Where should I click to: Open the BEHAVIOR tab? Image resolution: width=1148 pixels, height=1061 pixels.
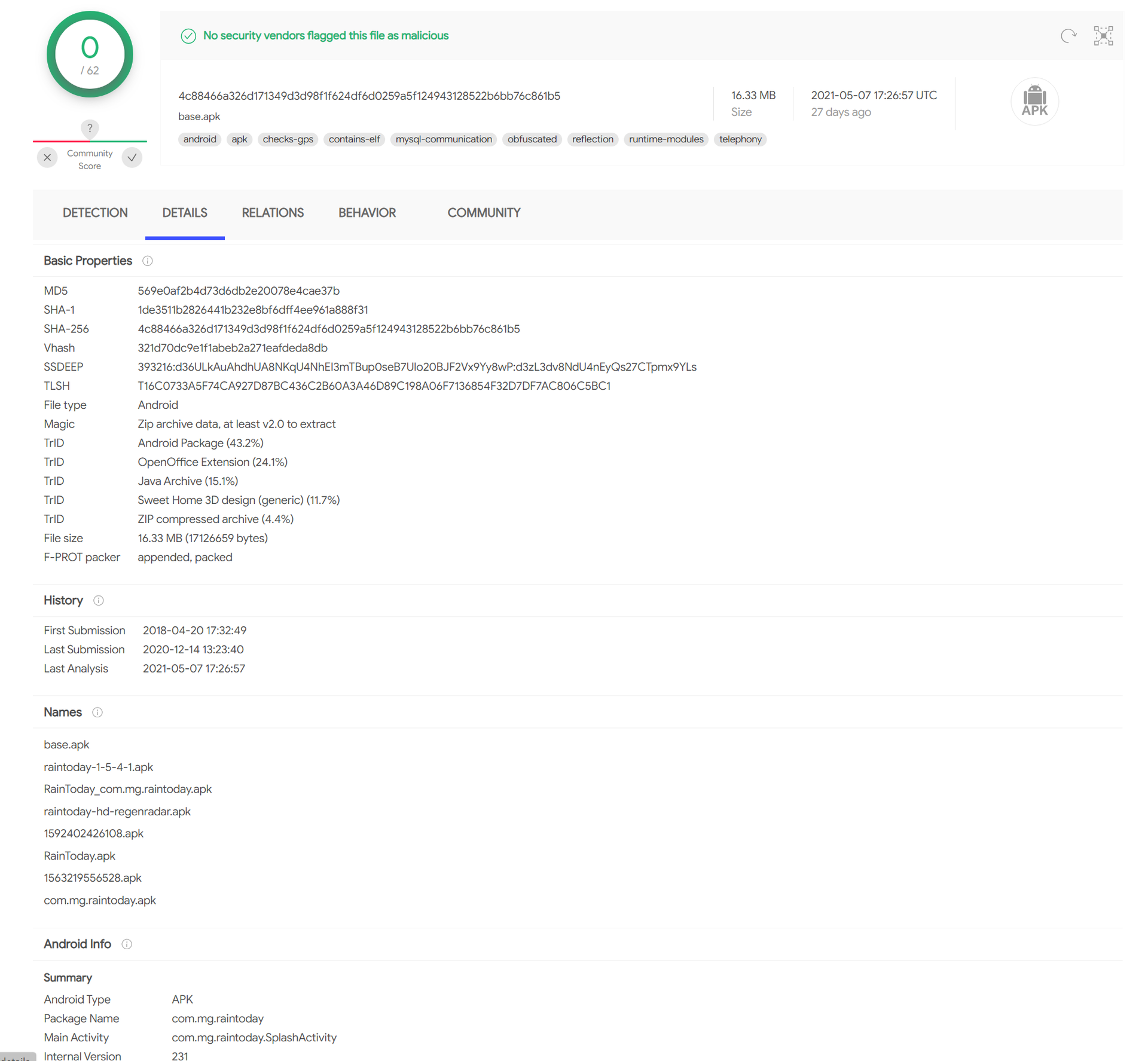(x=367, y=213)
